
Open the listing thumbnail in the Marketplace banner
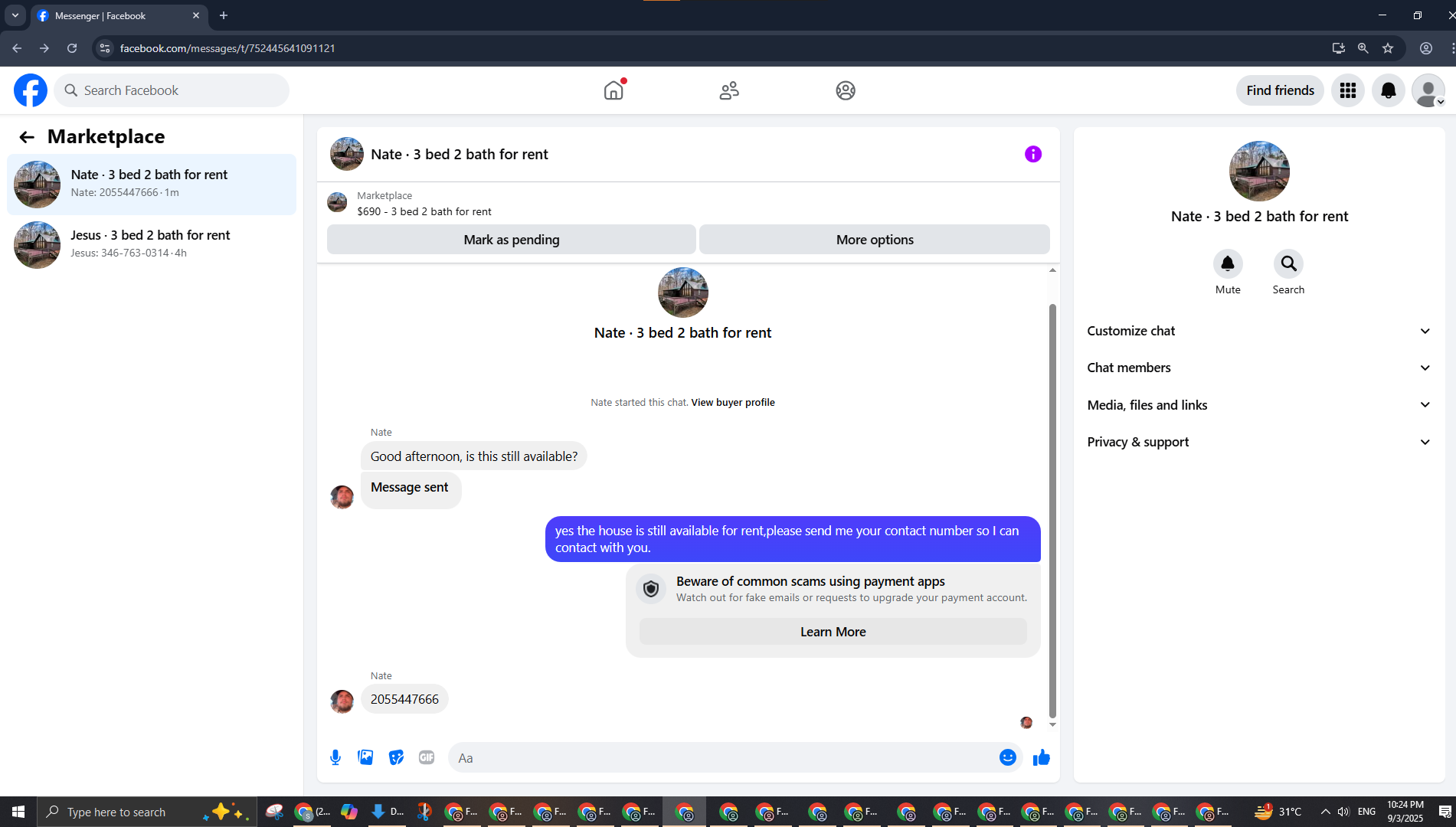point(337,203)
